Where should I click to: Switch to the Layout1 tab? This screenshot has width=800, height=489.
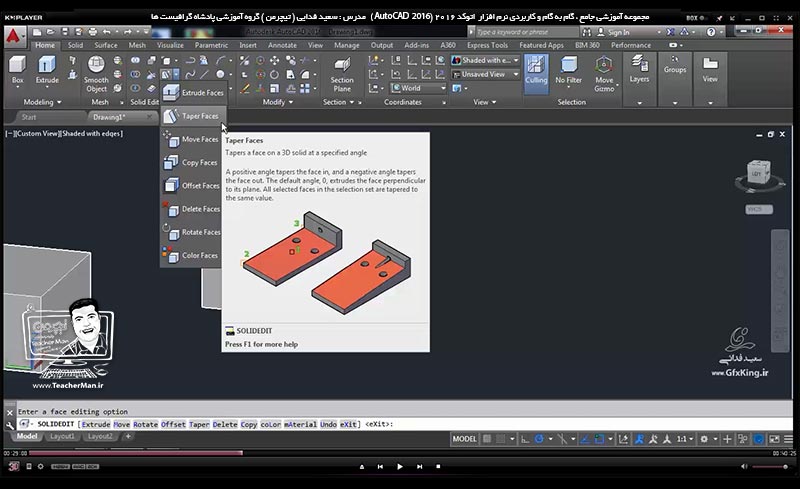[x=62, y=436]
